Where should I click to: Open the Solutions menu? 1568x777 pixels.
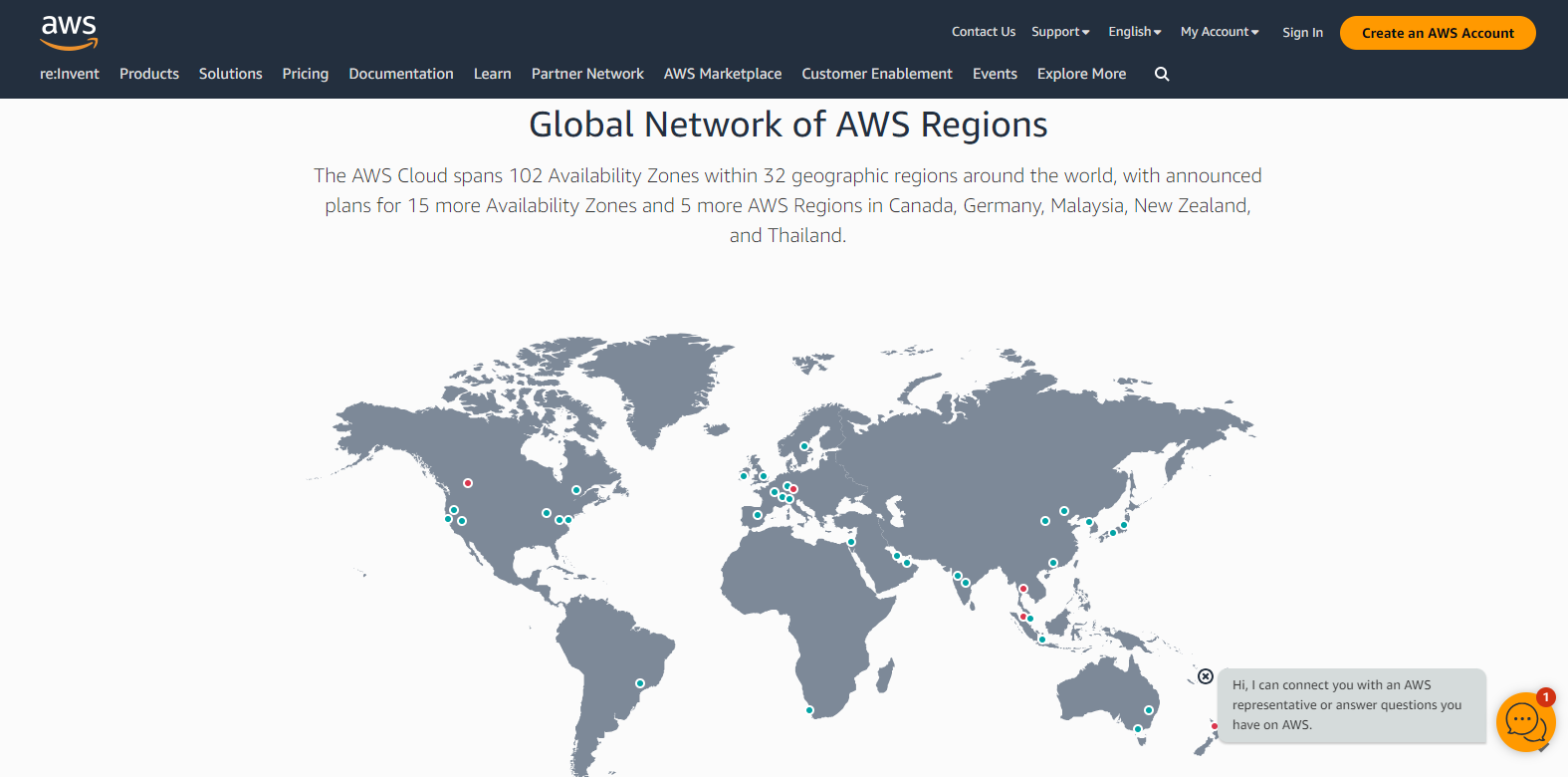231,74
